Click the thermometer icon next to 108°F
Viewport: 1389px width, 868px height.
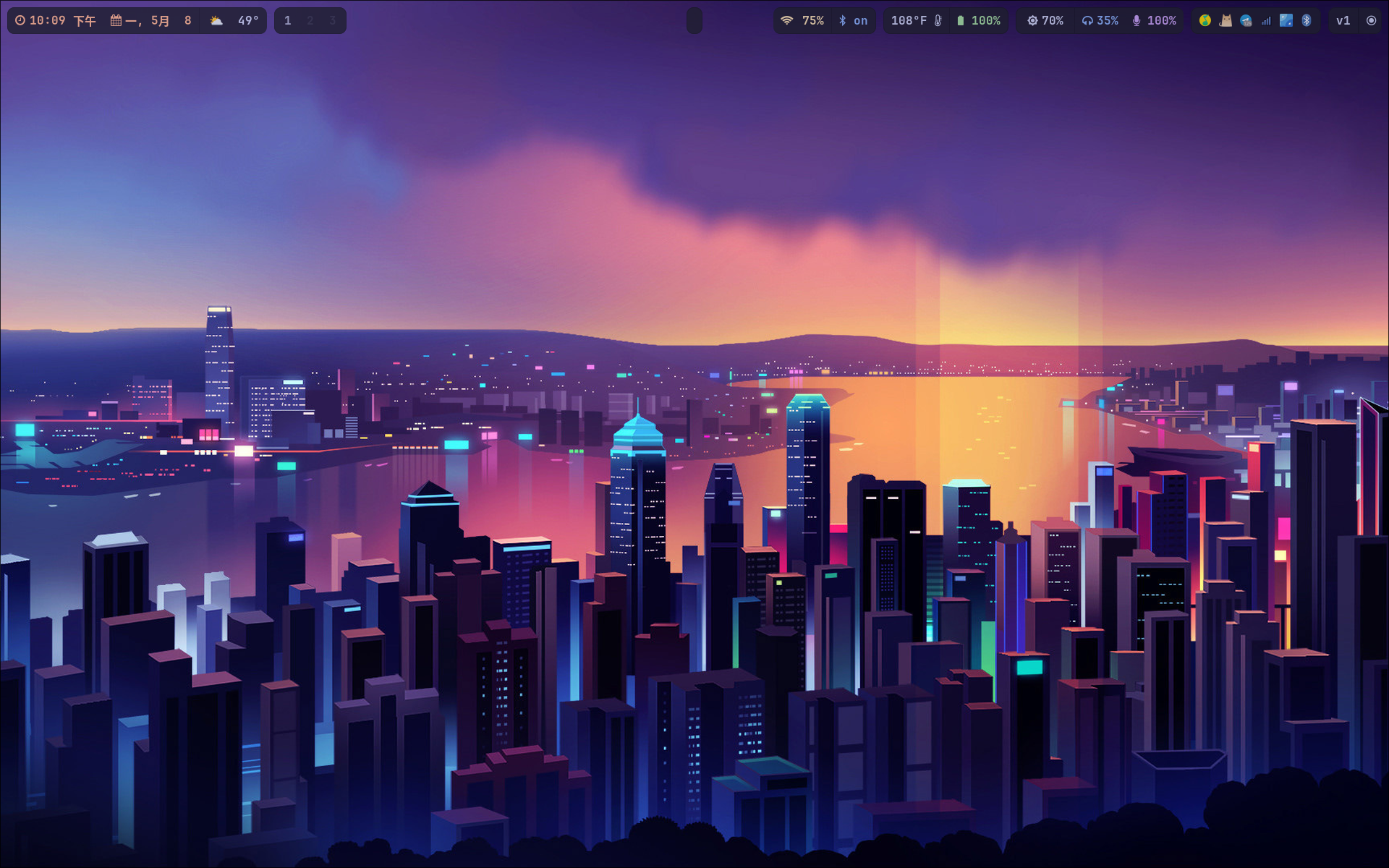tap(939, 21)
